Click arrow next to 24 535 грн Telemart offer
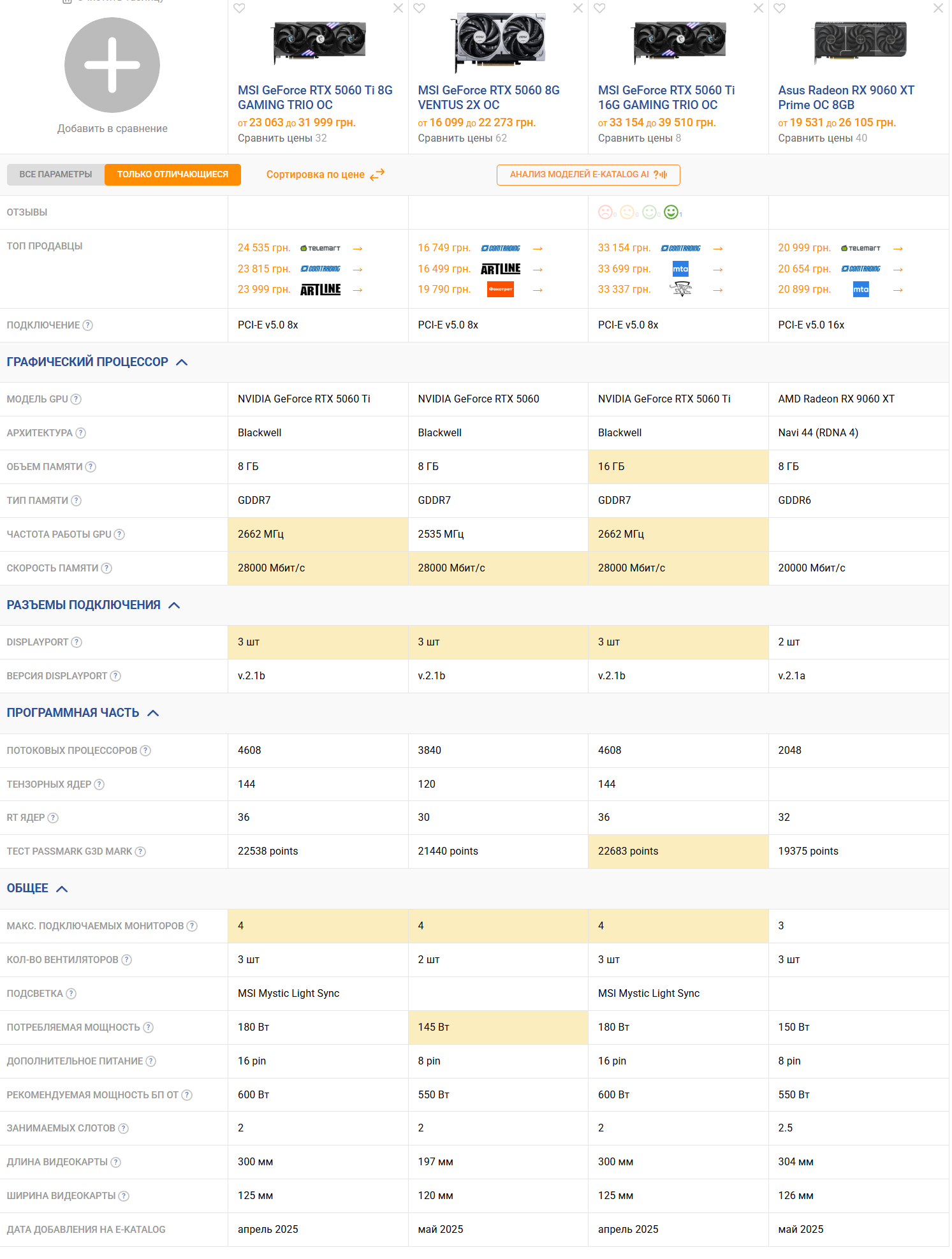The width and height of the screenshot is (952, 1259). coord(358,249)
